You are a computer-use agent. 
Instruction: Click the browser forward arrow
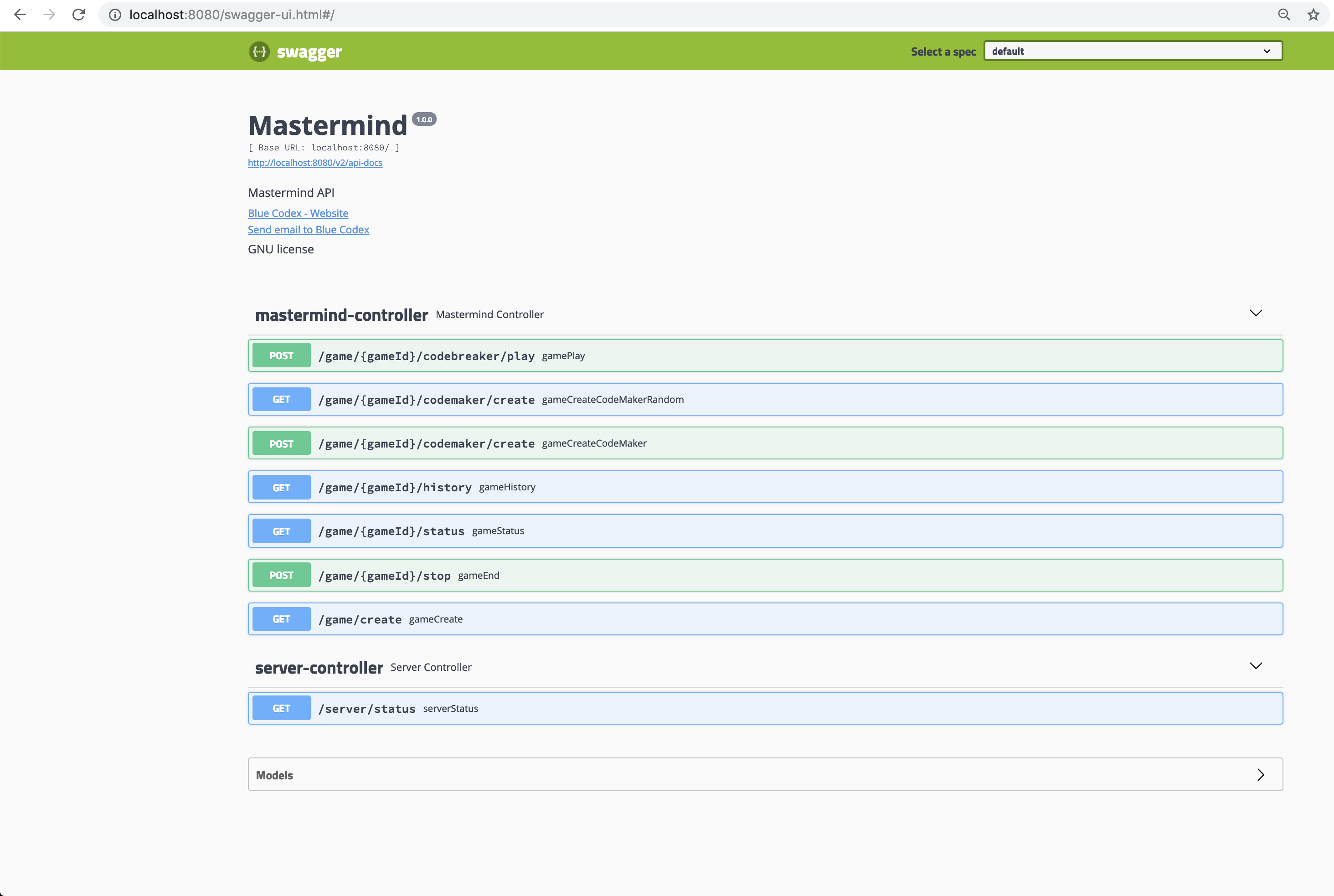tap(50, 15)
